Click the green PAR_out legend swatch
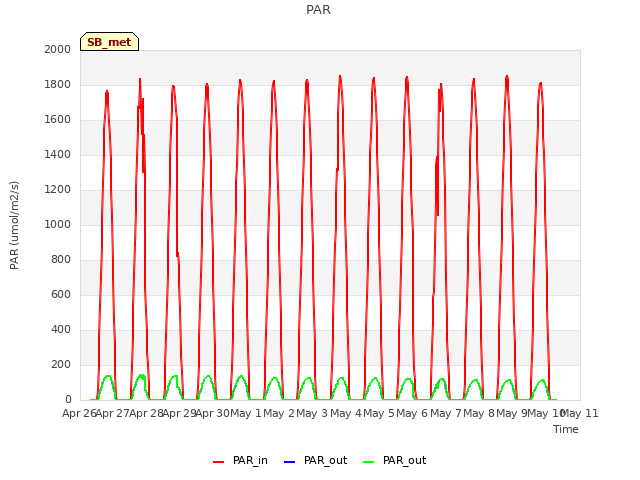 pos(369,462)
